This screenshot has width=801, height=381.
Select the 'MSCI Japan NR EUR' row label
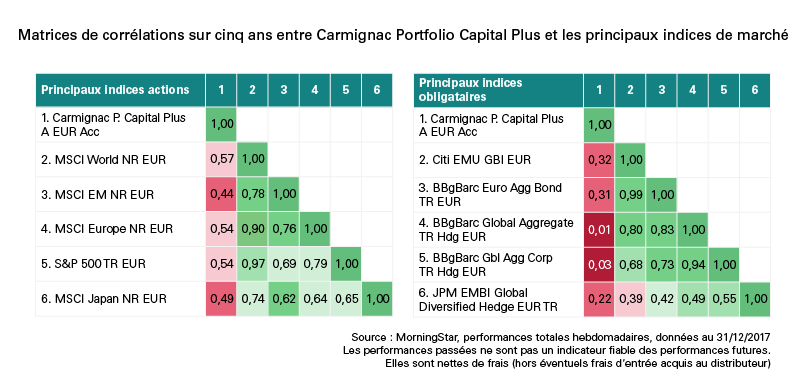(x=104, y=299)
